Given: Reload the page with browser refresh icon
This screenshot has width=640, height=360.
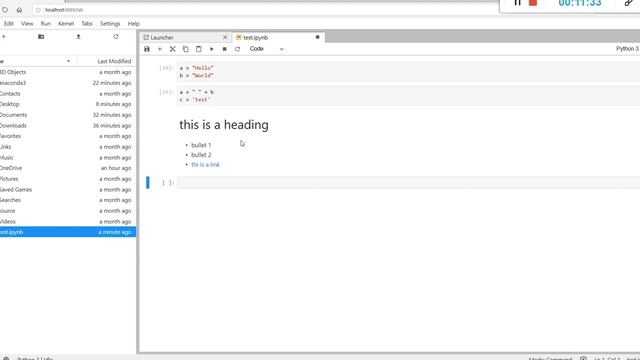Looking at the screenshot, I should click(x=5, y=10).
